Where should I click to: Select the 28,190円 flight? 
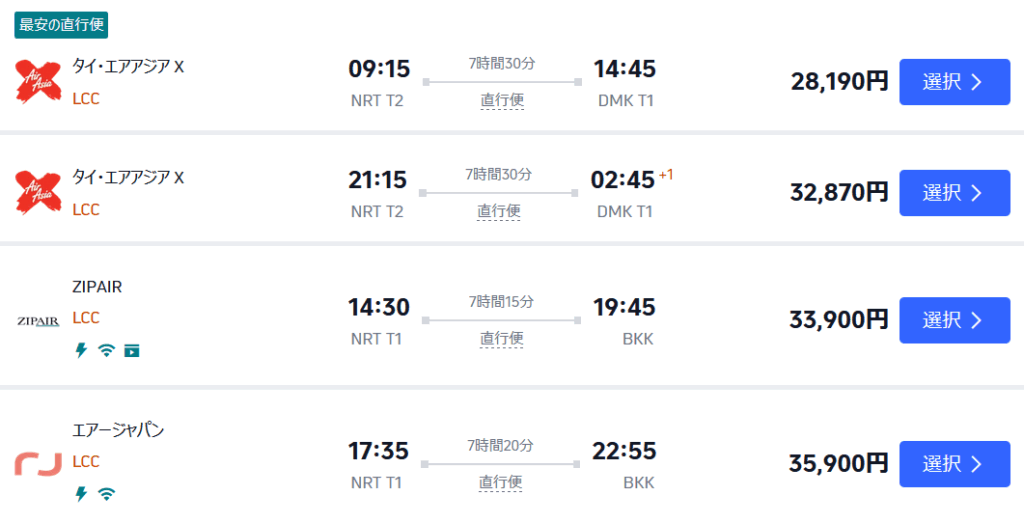[x=953, y=82]
